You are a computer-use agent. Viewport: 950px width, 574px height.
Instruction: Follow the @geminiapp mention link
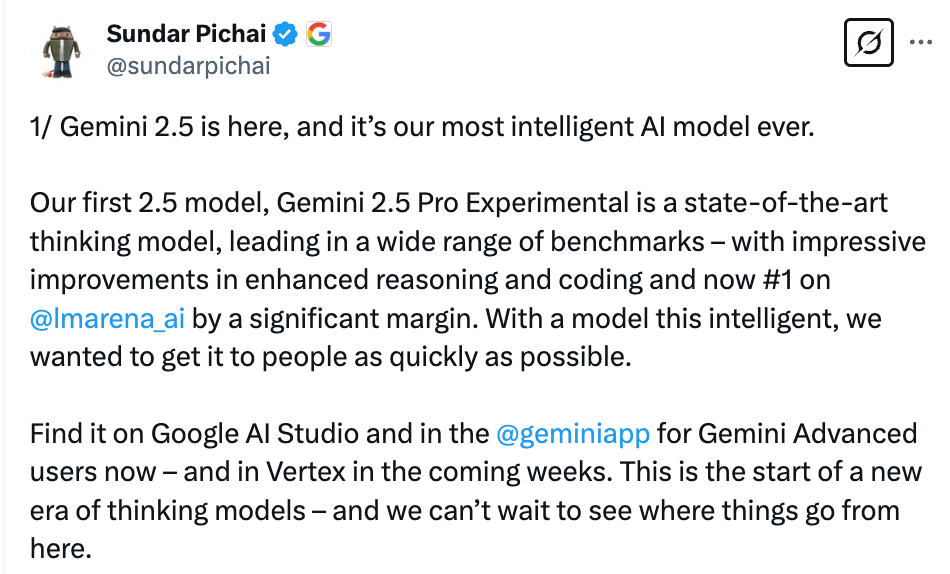pyautogui.click(x=573, y=434)
